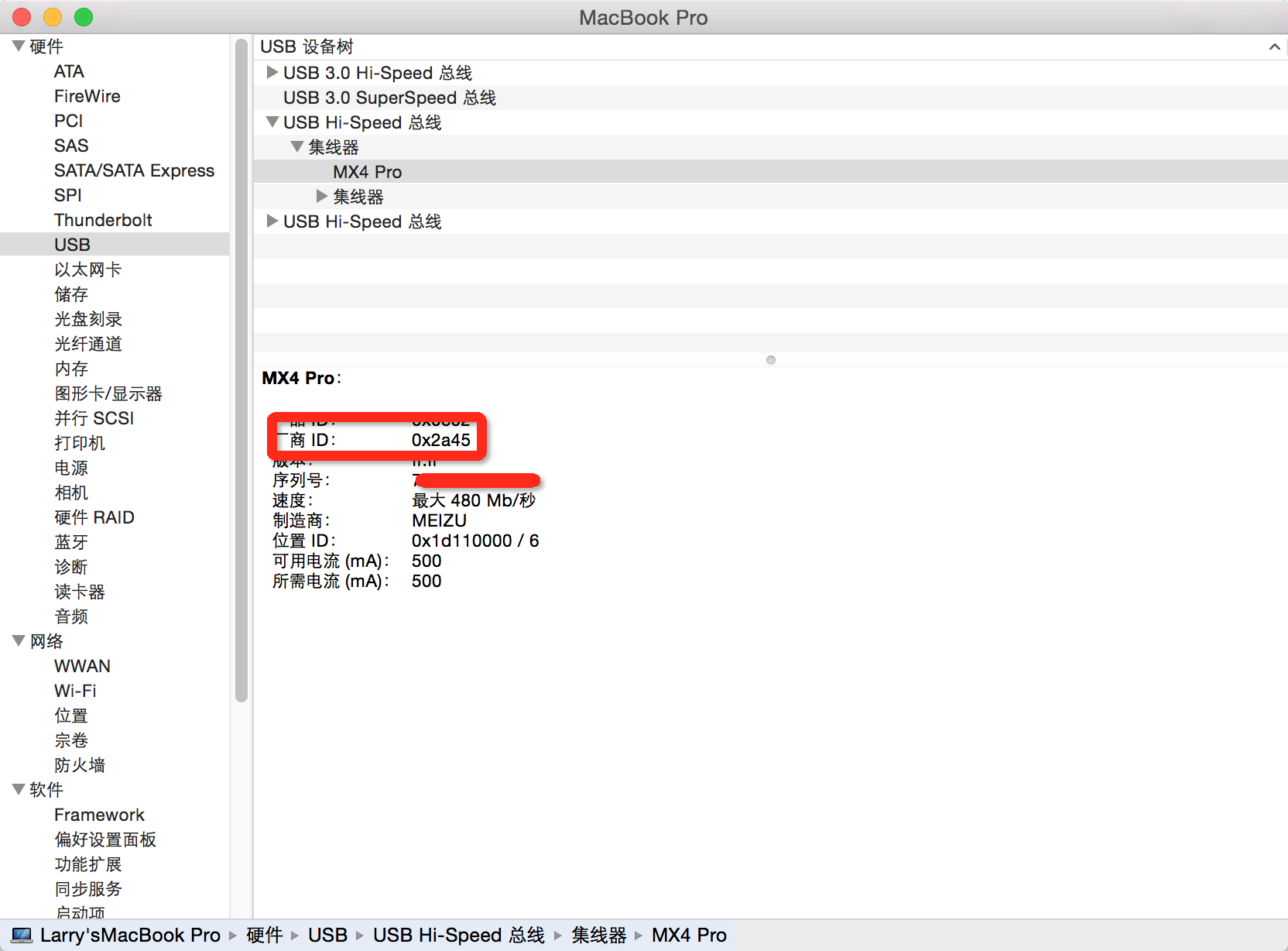Screen dimensions: 1288x951
Task: Select 偏好设置面板 in the sidebar
Action: [x=105, y=839]
